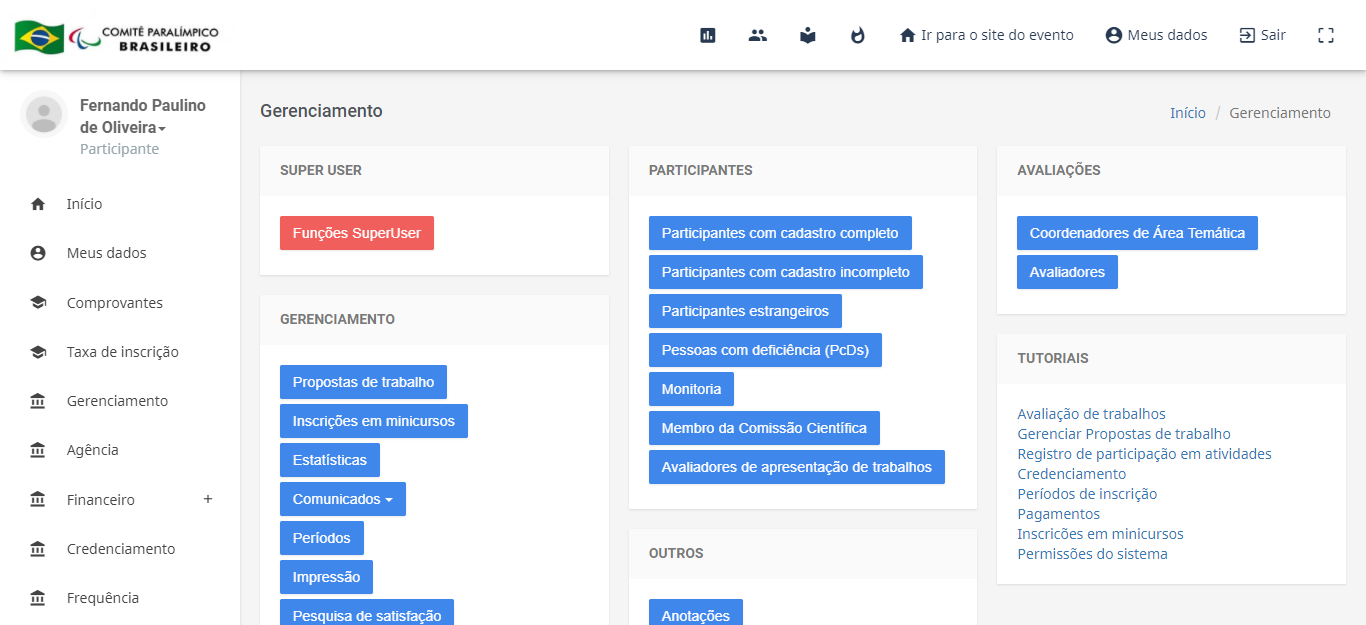Open the Comunicados dropdown button

pos(342,499)
